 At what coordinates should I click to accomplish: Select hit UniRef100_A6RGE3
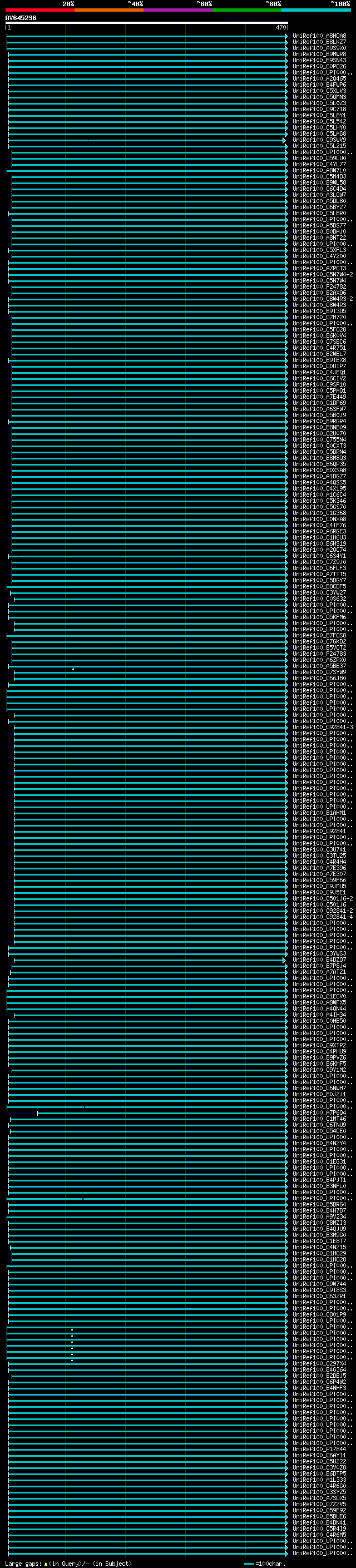click(x=319, y=531)
